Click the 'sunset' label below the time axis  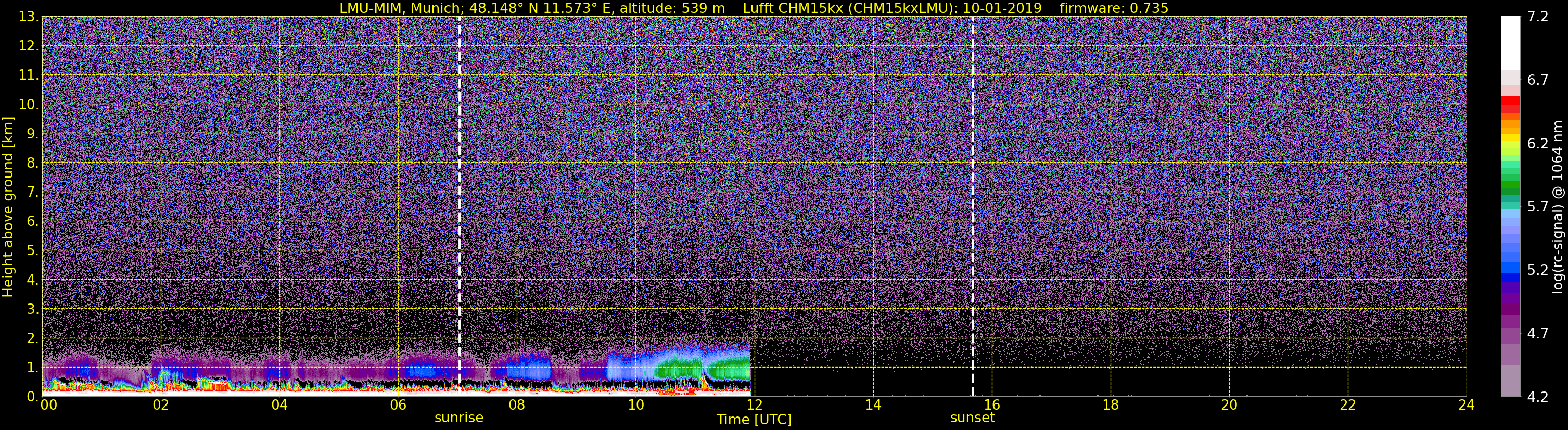tap(972, 418)
